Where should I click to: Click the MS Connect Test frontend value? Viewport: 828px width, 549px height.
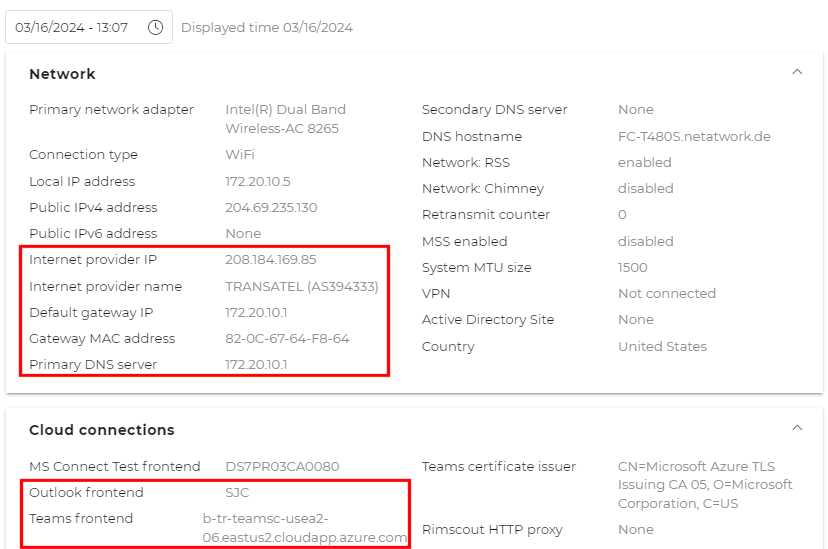click(282, 467)
